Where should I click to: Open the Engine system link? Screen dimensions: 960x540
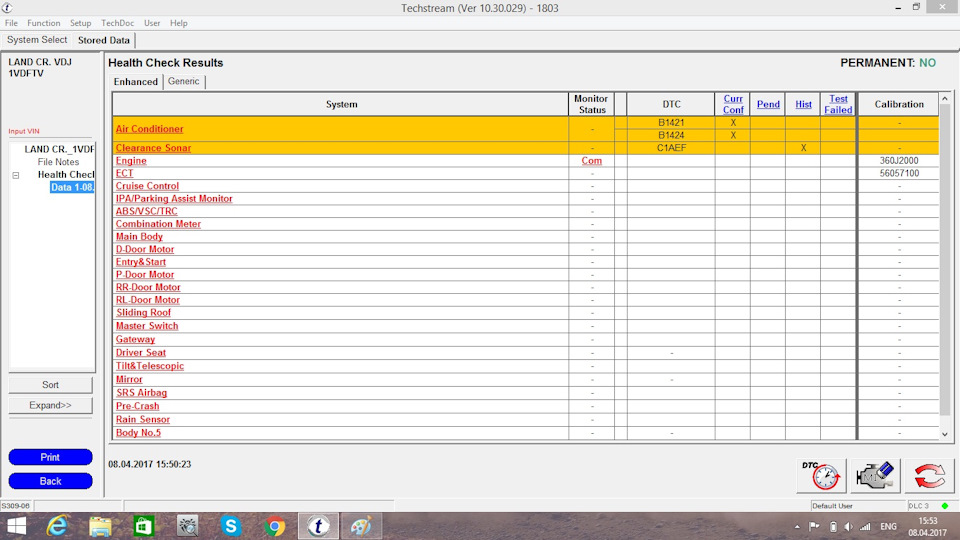coord(131,160)
